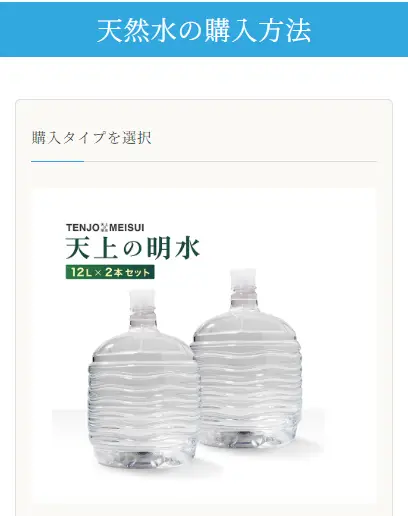Click the TENJO MEISUI logo text

[x=105, y=228]
